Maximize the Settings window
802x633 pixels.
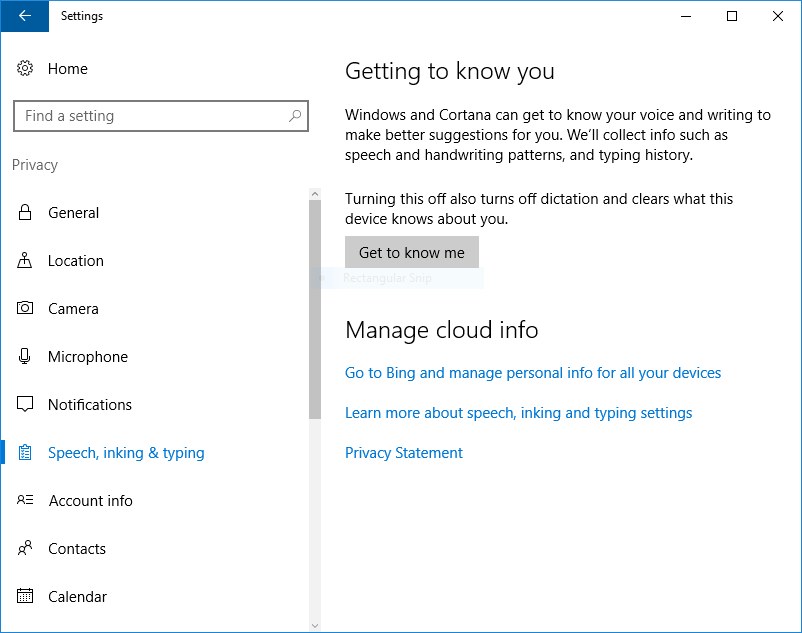tap(732, 16)
